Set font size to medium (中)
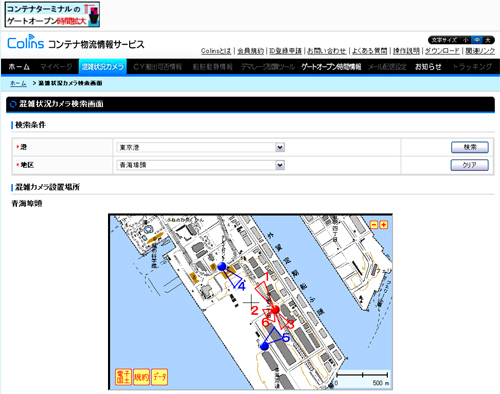This screenshot has height=394, width=500. 477,40
